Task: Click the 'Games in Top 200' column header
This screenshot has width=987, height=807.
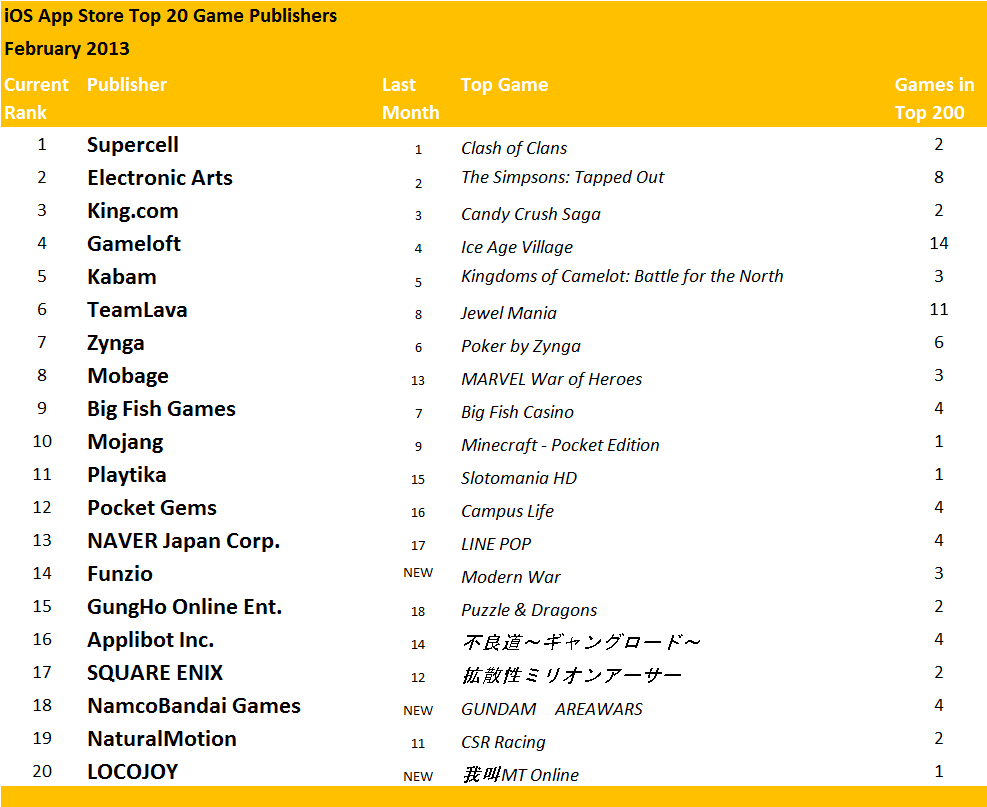Action: 933,98
